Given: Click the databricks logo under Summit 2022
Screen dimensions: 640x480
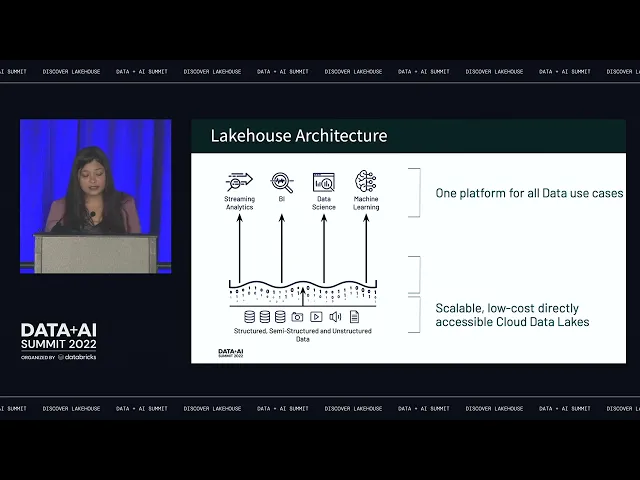Looking at the screenshot, I should click(77, 357).
